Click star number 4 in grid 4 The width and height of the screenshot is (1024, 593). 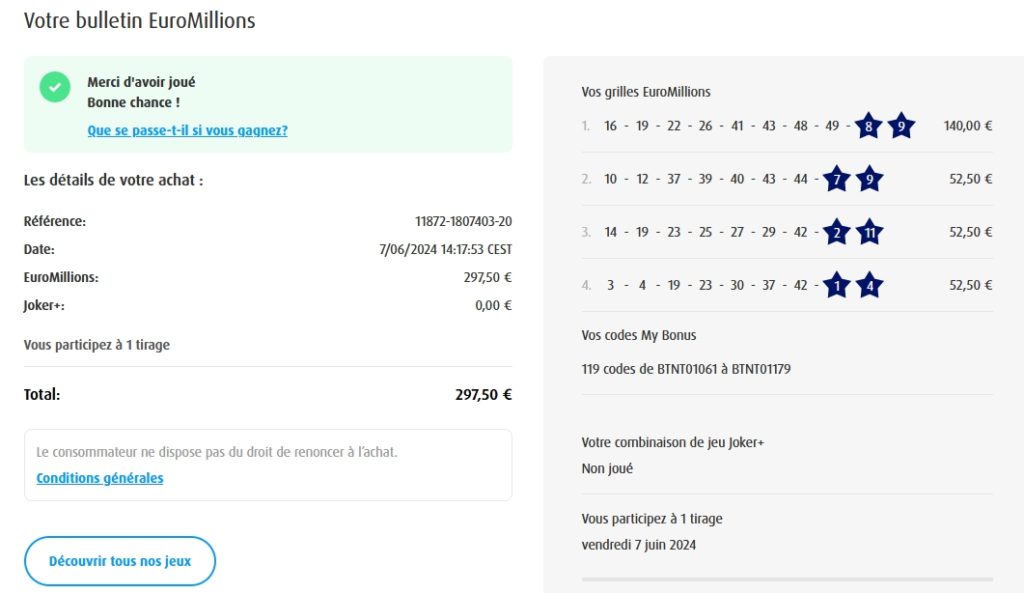pyautogui.click(x=870, y=285)
